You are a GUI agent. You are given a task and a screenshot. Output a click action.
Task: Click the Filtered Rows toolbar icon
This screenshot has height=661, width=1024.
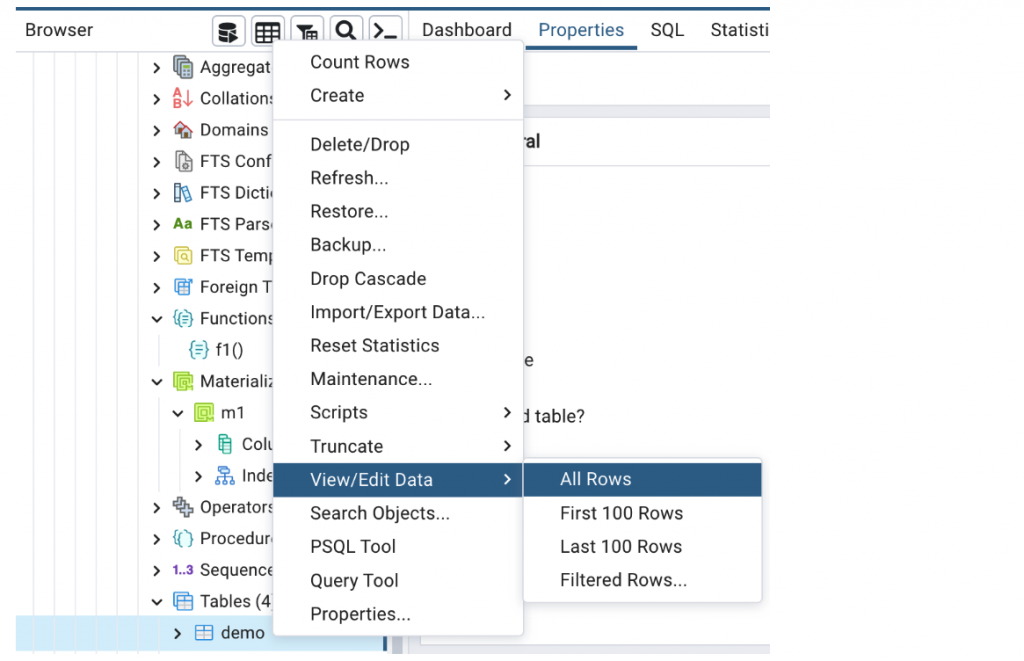click(x=307, y=31)
